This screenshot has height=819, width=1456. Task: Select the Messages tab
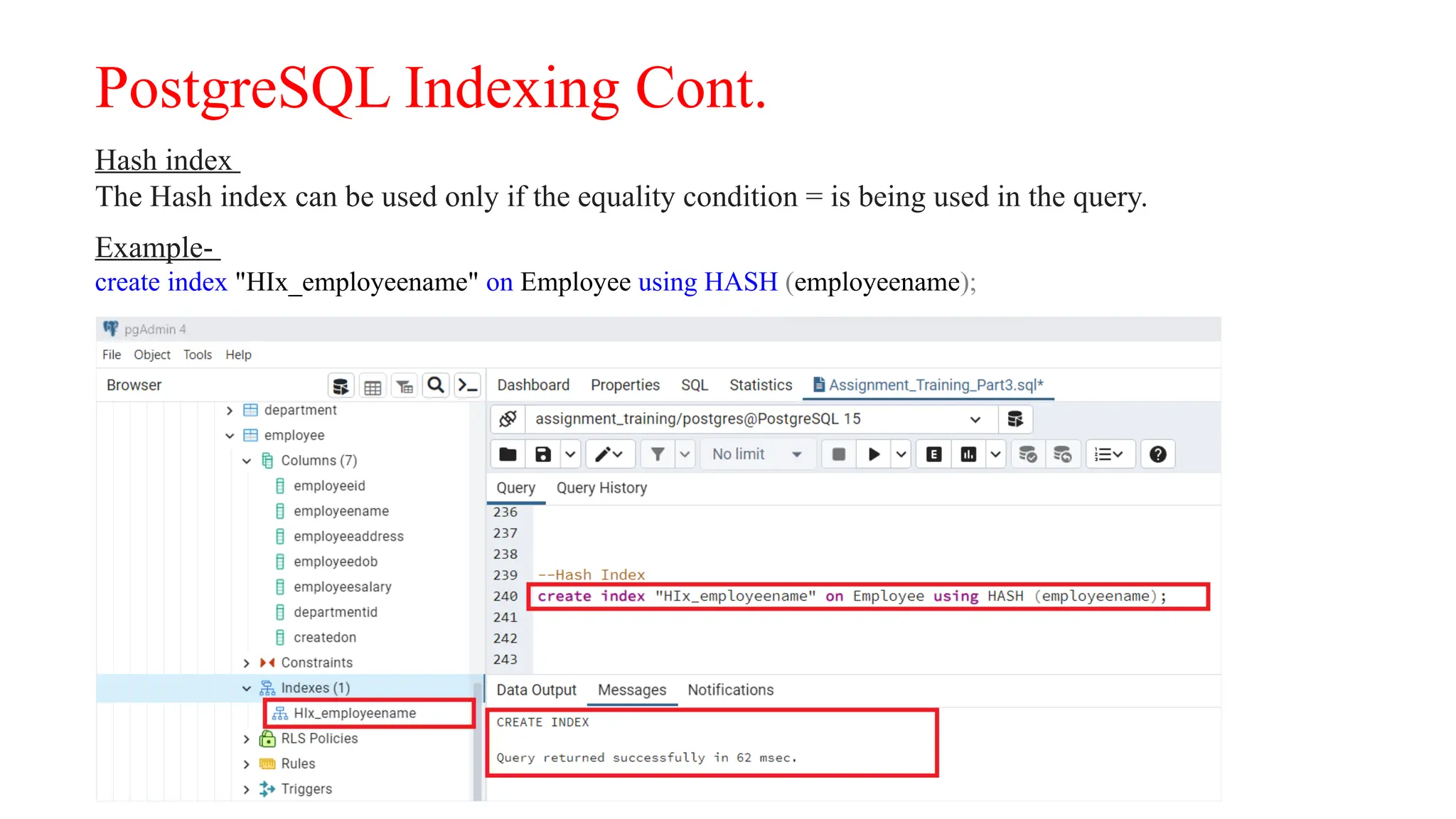coord(632,690)
